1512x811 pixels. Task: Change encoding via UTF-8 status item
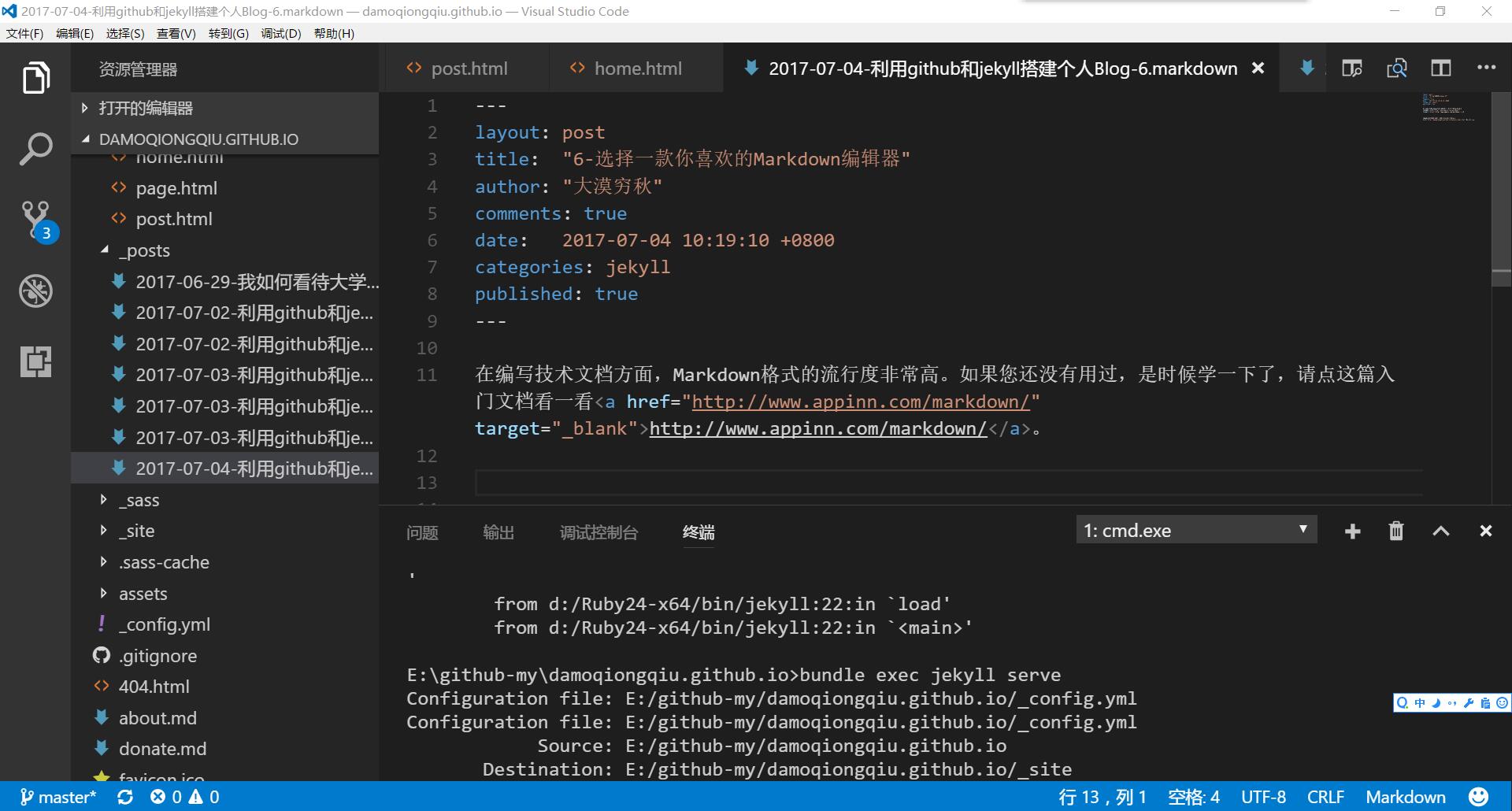pyautogui.click(x=1263, y=797)
